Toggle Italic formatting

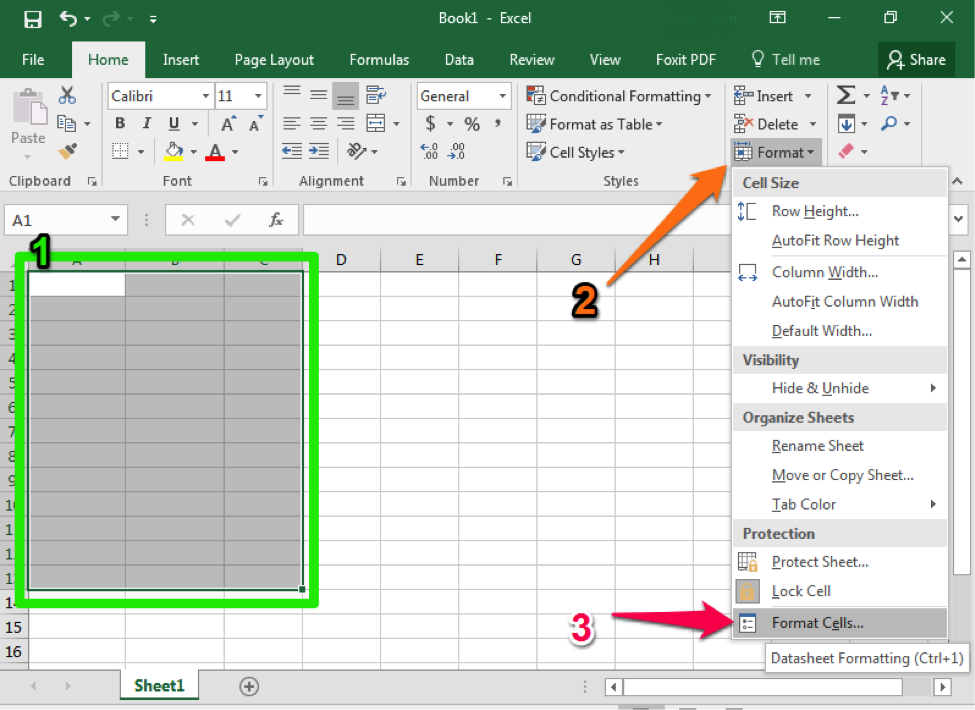pyautogui.click(x=147, y=124)
